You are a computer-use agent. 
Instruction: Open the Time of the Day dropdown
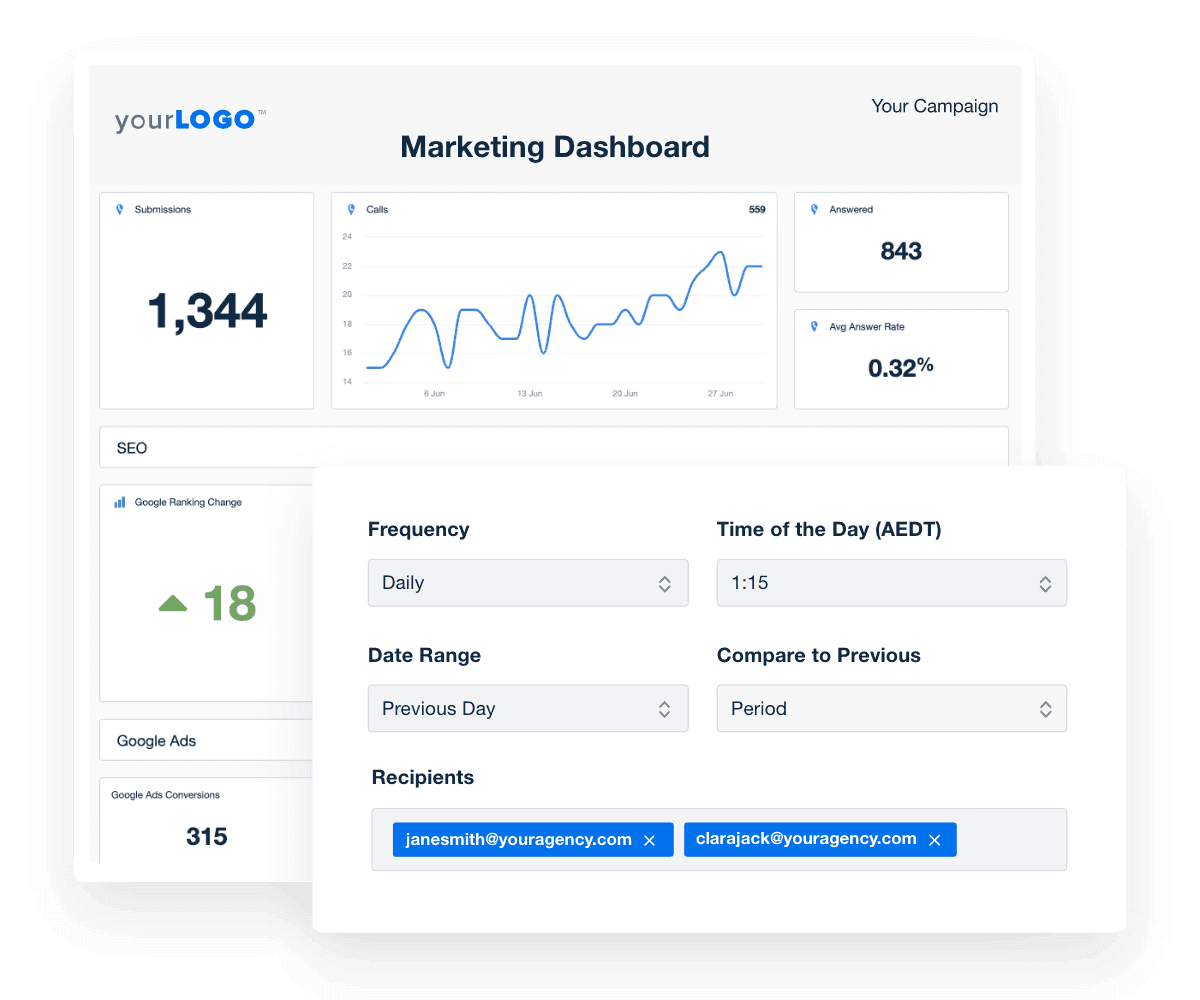891,583
